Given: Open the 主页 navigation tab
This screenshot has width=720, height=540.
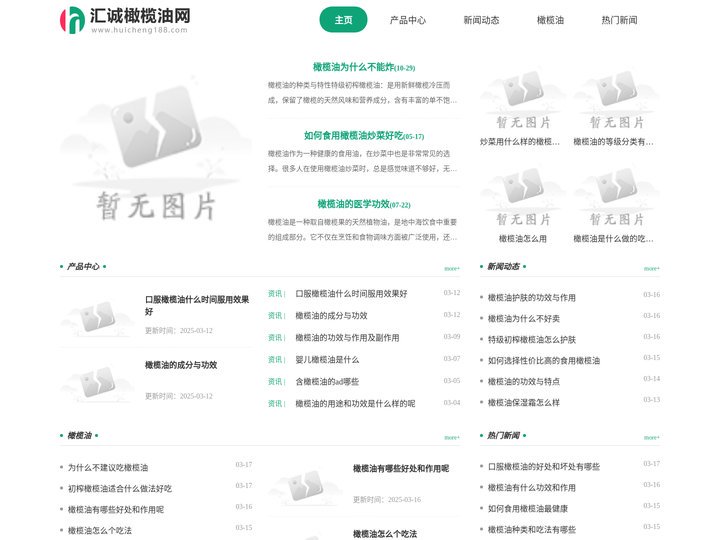Looking at the screenshot, I should [x=343, y=20].
